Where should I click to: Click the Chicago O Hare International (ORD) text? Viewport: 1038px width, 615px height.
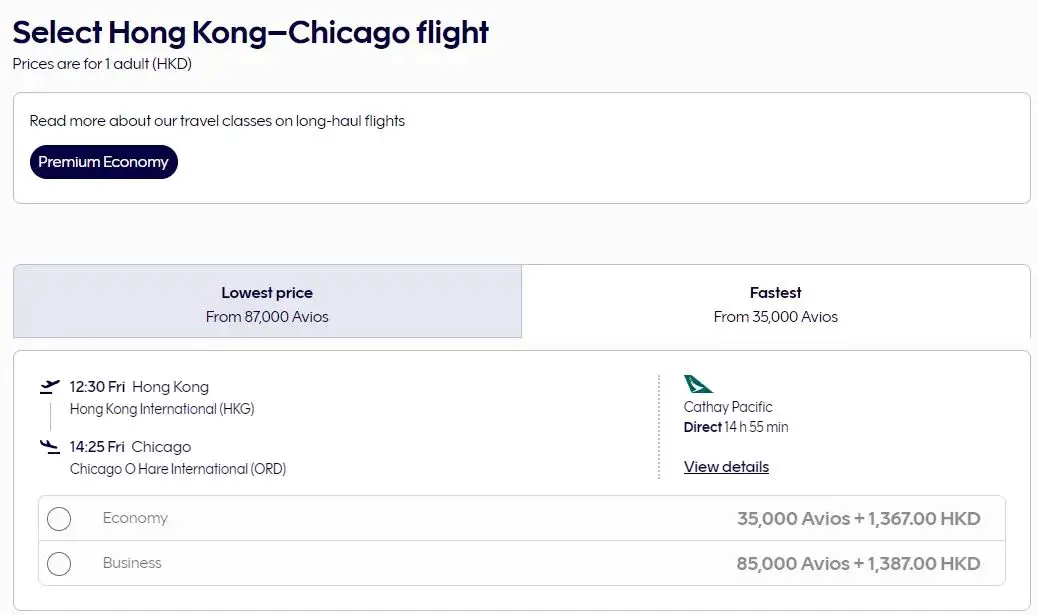pos(178,469)
